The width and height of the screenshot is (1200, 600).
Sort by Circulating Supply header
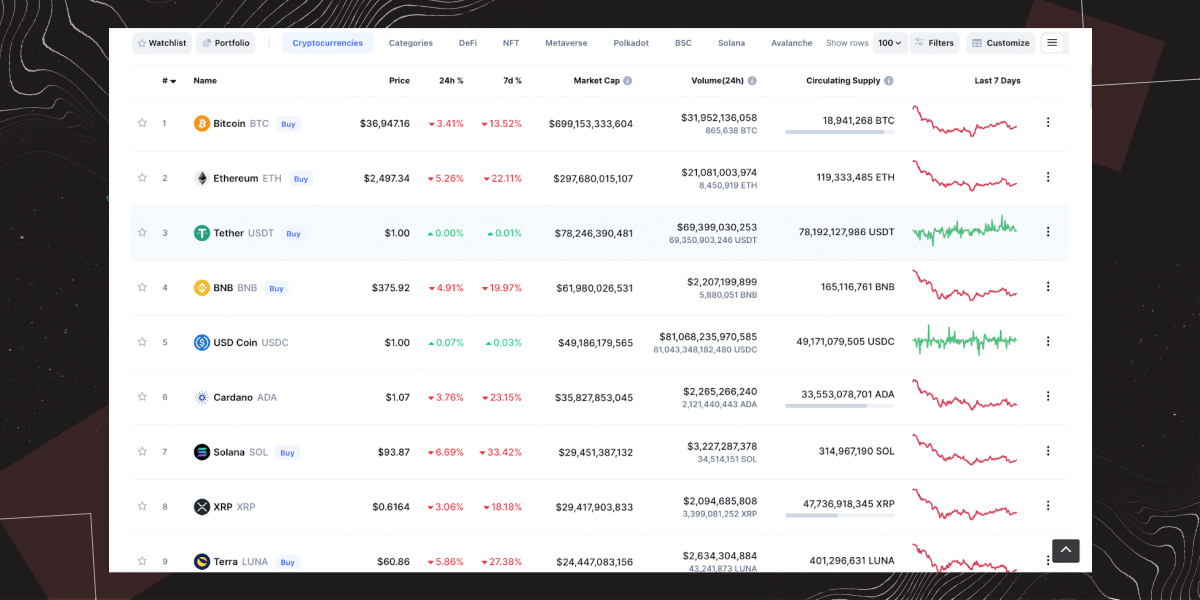click(843, 81)
